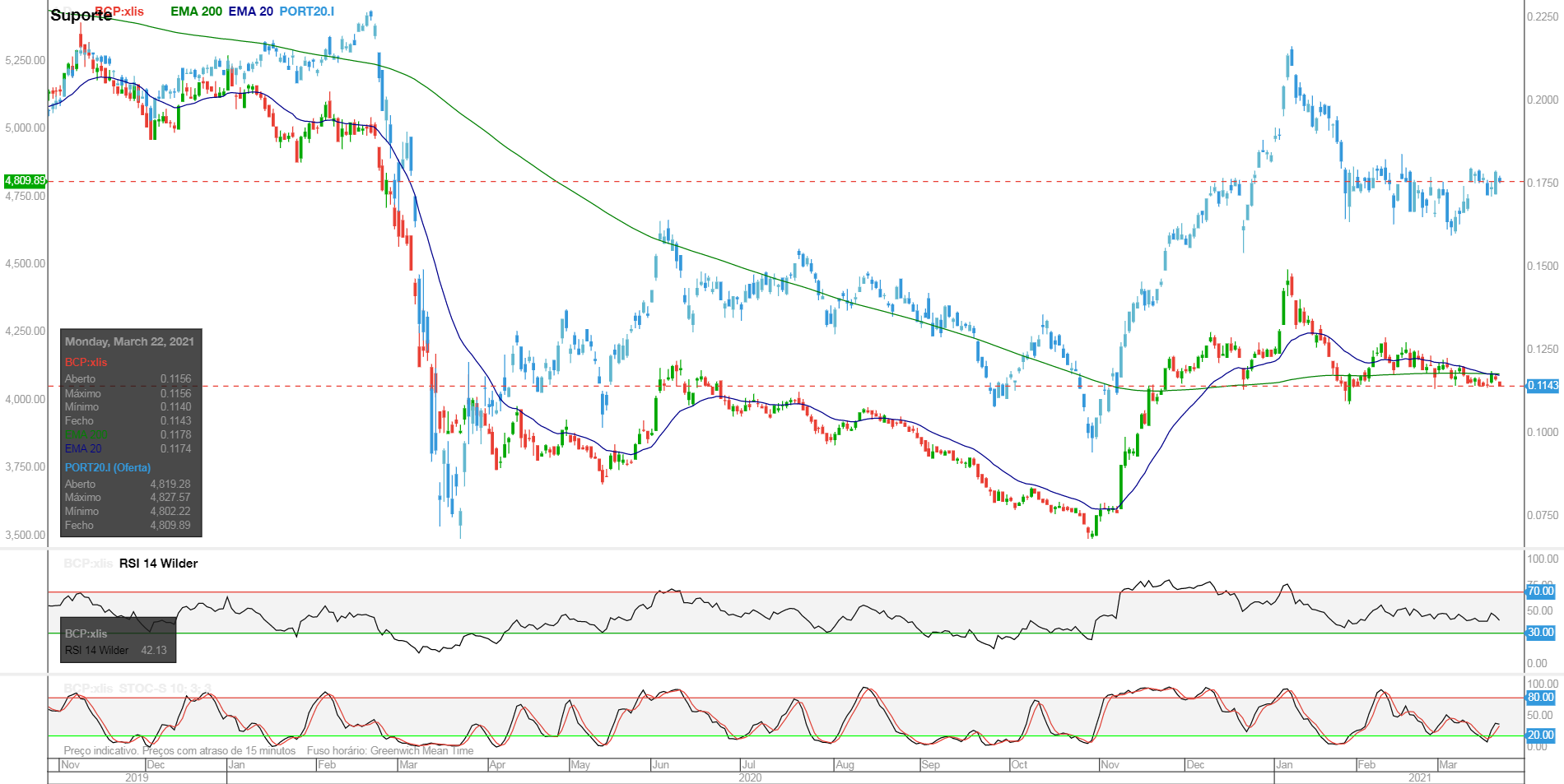Click the PORT20.I (Oferta) heading in the data box
The height and width of the screenshot is (784, 1564).
click(x=108, y=467)
